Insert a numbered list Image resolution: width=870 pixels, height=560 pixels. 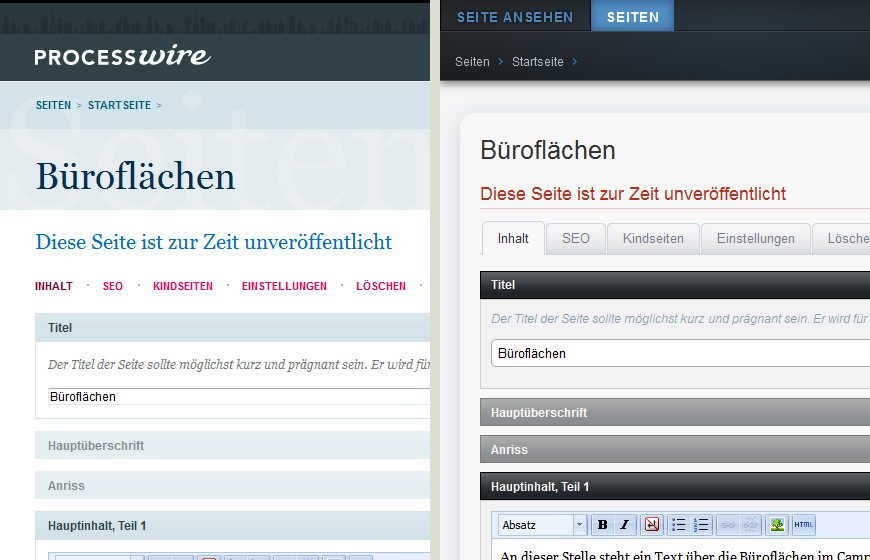point(701,524)
